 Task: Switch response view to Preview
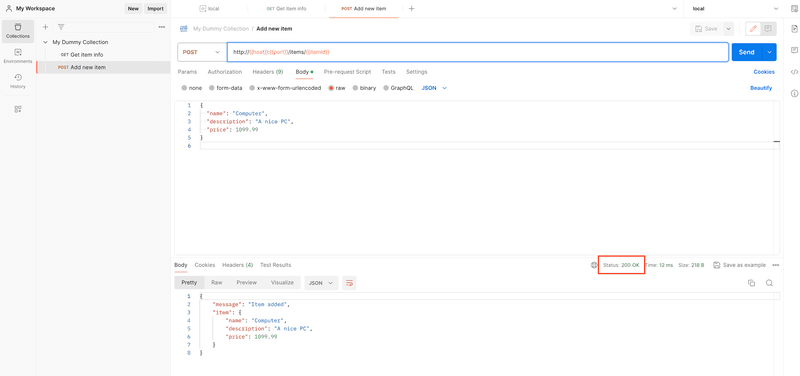click(246, 283)
